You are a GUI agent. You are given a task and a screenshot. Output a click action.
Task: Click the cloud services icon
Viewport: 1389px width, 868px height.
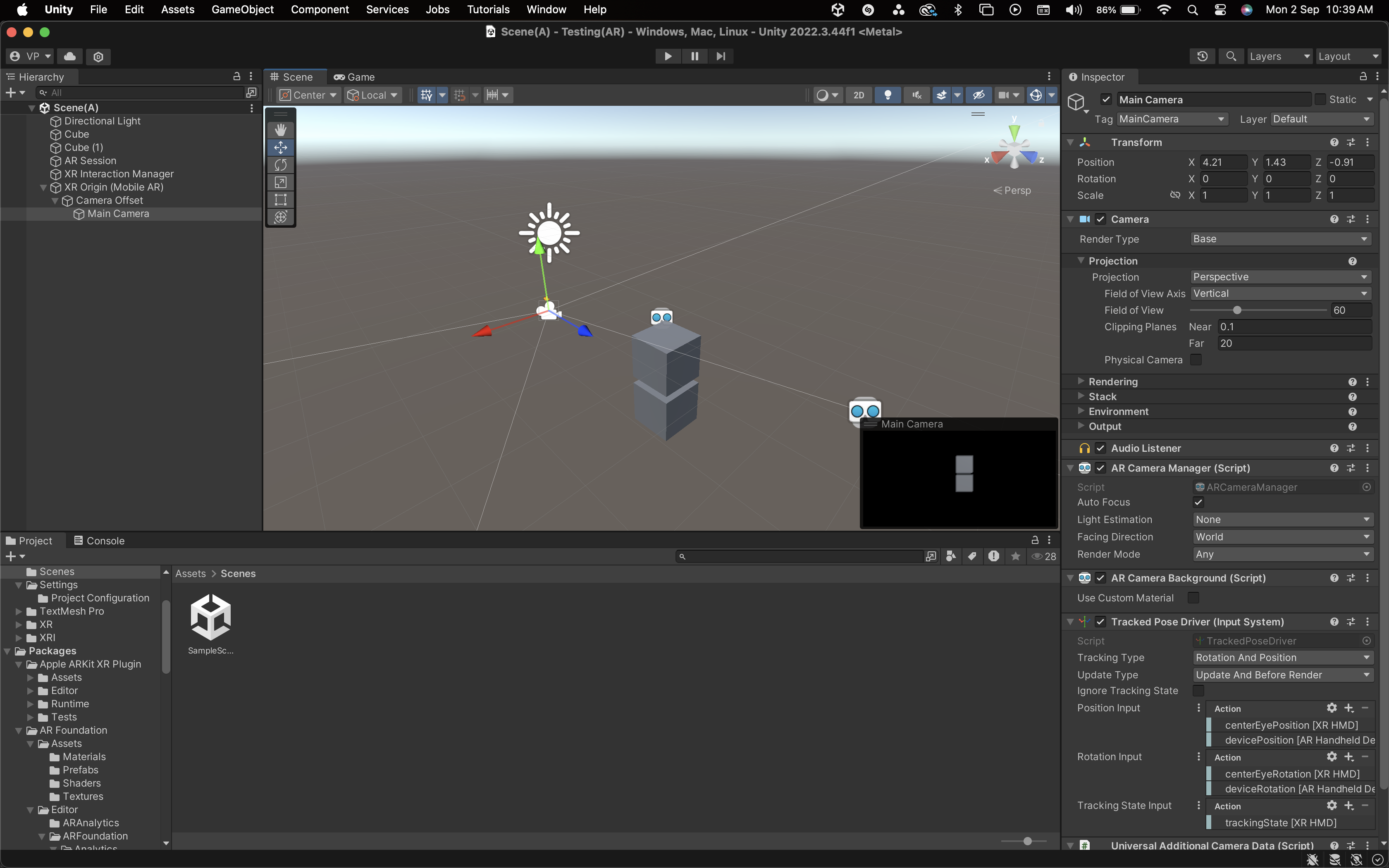click(x=69, y=56)
